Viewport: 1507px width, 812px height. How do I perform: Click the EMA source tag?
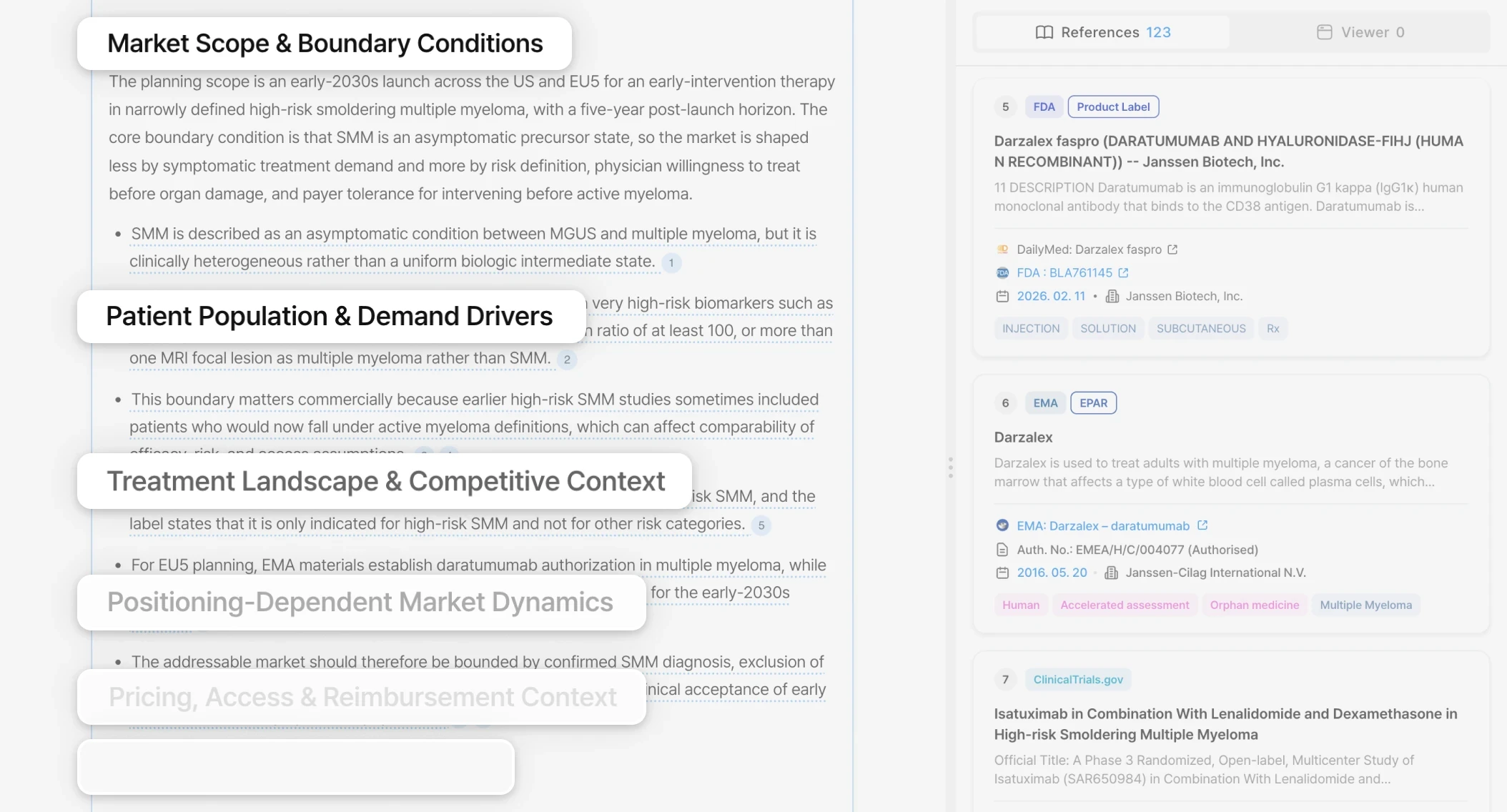[1045, 403]
